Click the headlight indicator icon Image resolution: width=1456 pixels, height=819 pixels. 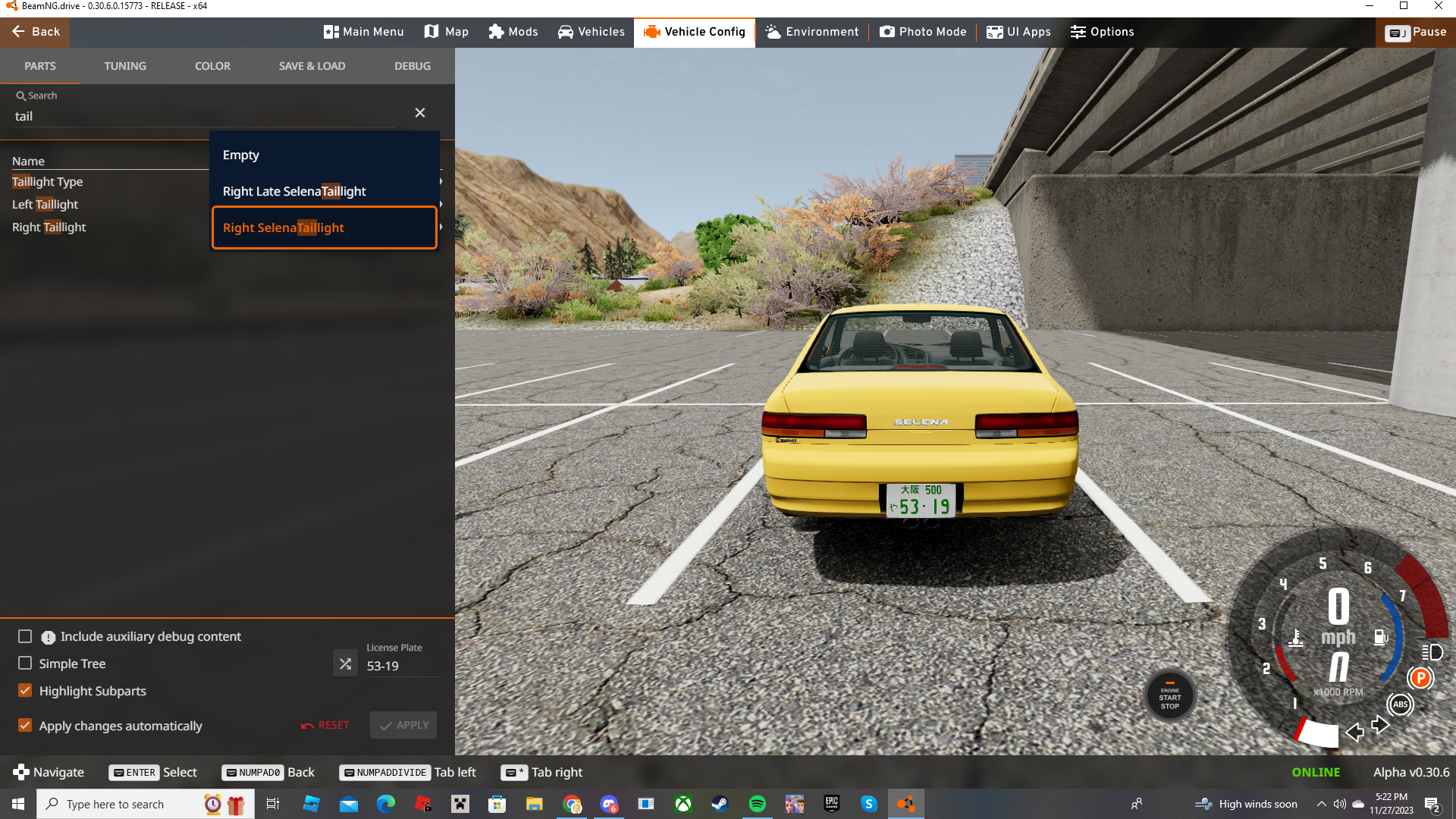tap(1432, 652)
